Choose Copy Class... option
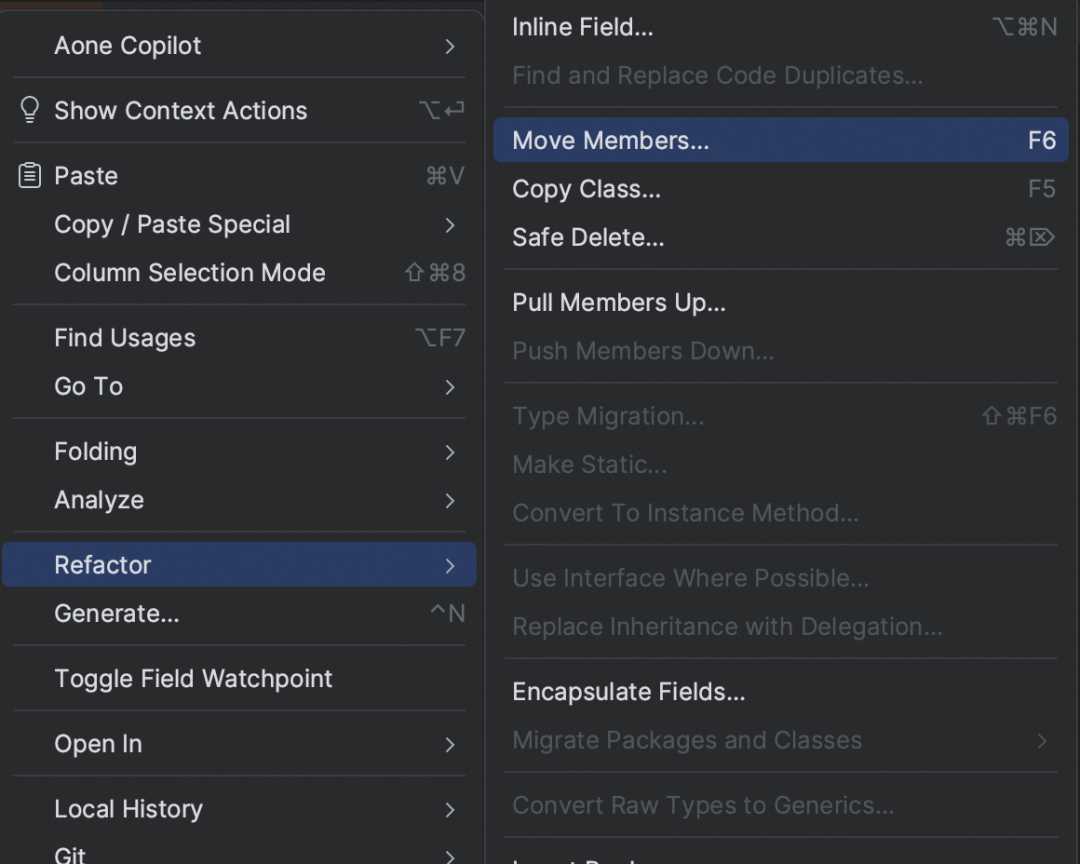Image resolution: width=1080 pixels, height=864 pixels. [780, 189]
